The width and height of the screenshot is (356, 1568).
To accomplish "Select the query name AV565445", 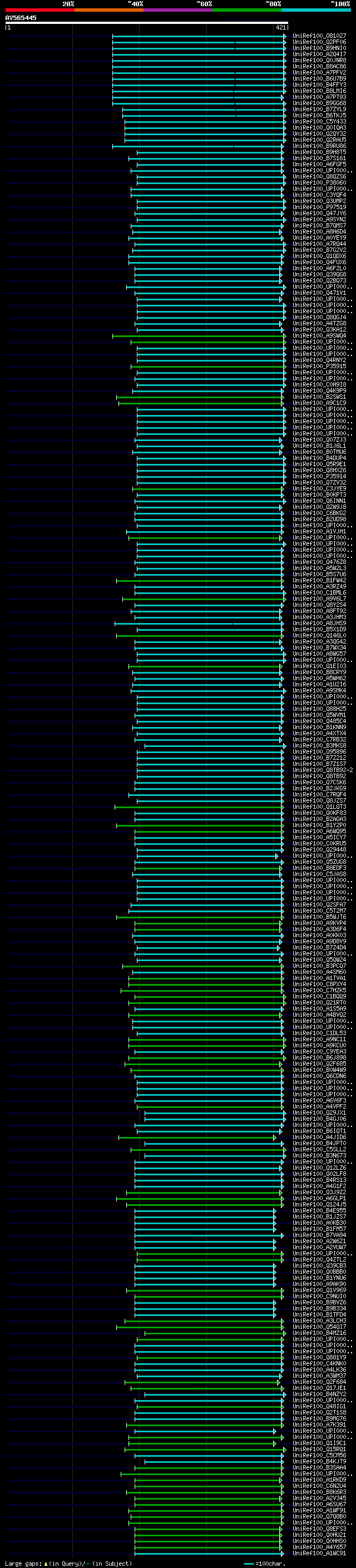I will [21, 18].
